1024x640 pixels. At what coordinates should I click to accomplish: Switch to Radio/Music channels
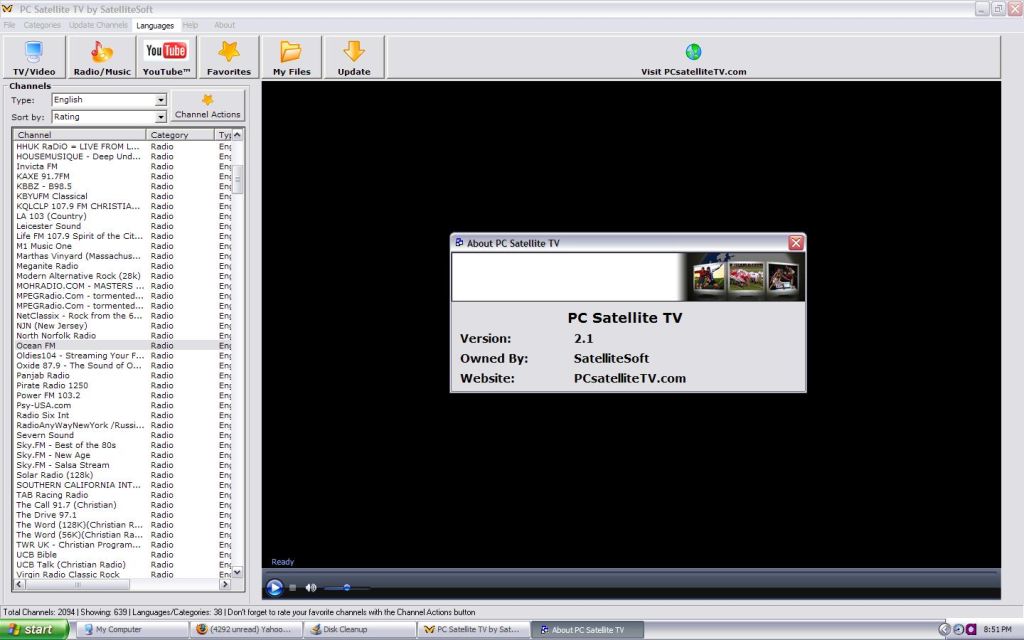pyautogui.click(x=102, y=57)
